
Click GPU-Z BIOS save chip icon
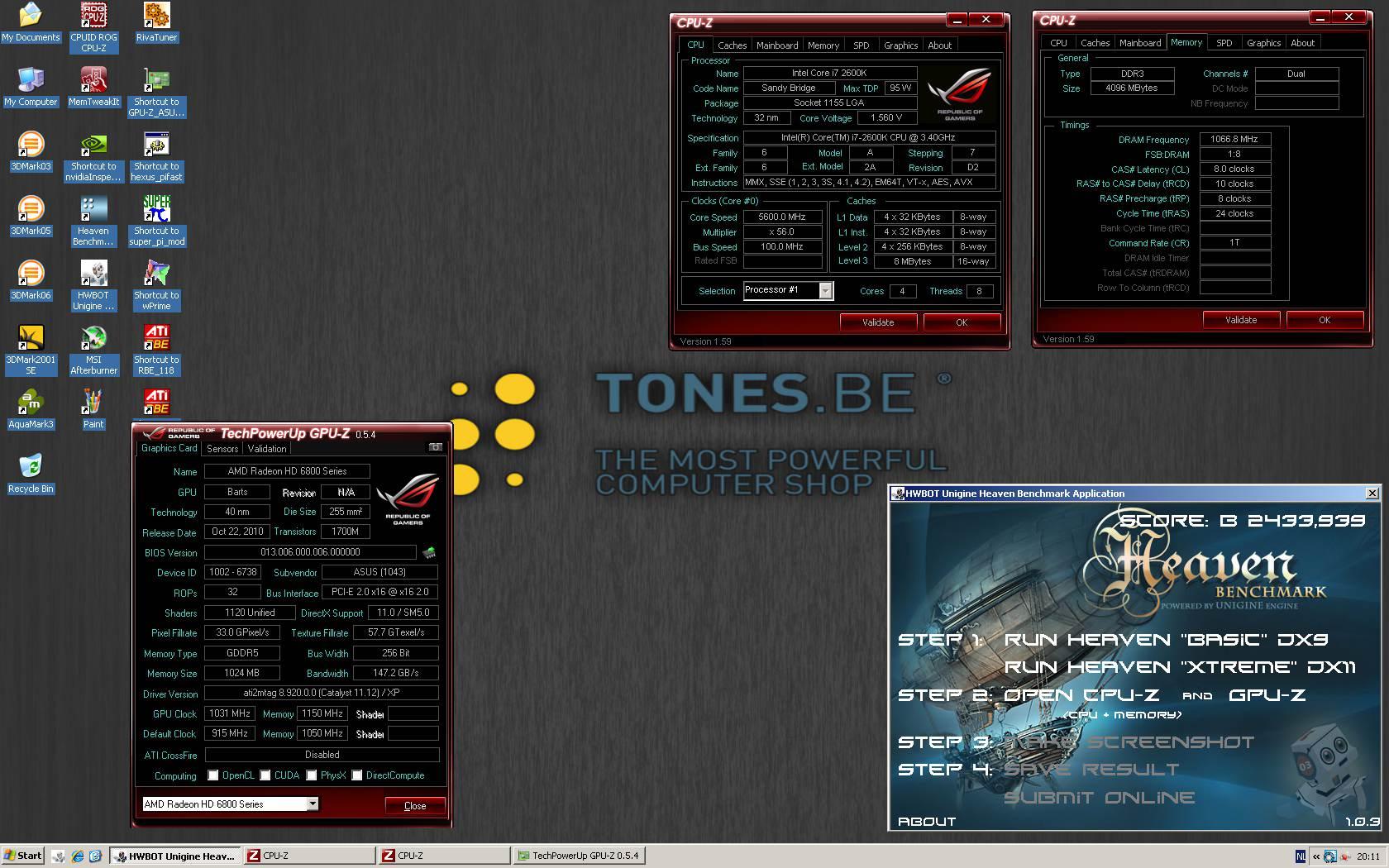pyautogui.click(x=428, y=552)
